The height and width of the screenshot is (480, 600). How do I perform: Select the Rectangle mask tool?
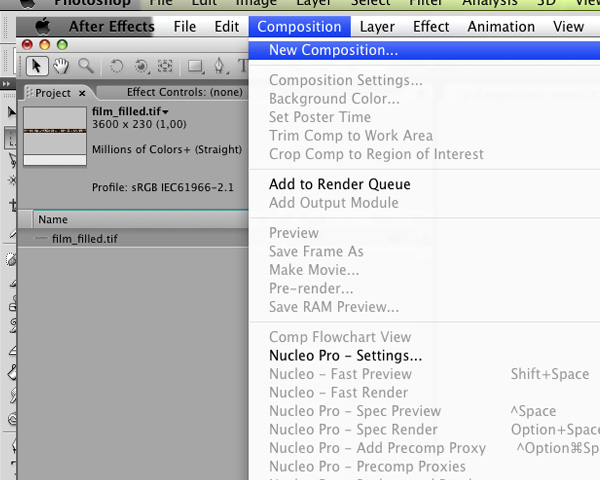[x=196, y=66]
